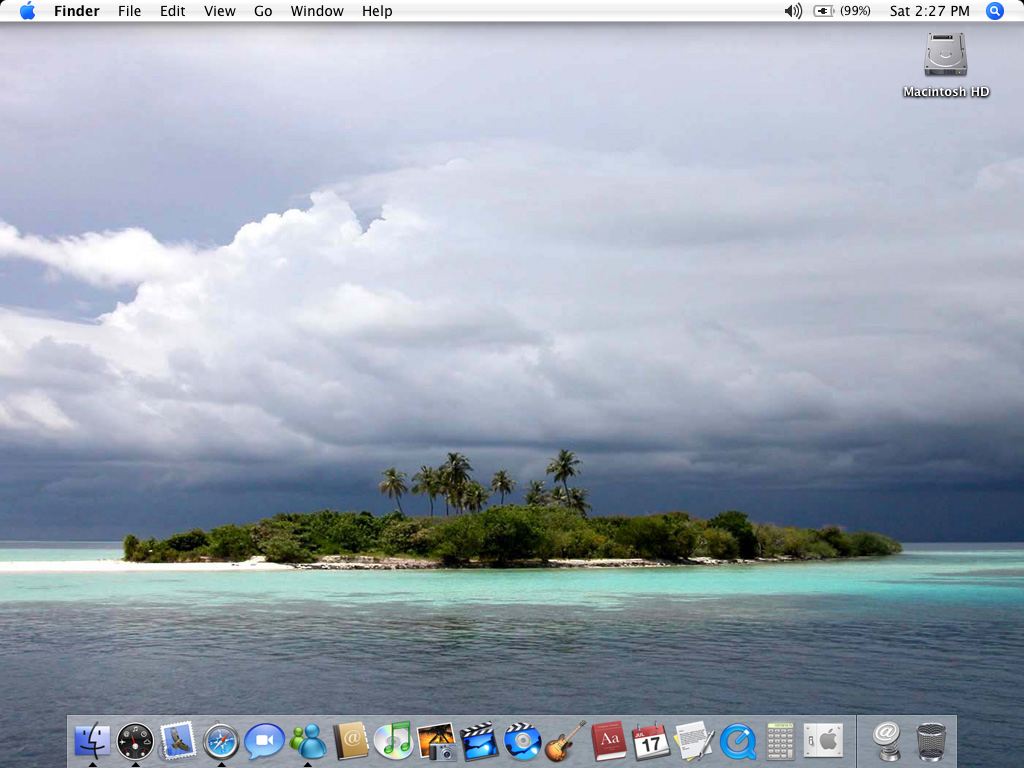The image size is (1024, 768).
Task: Open iChat speech bubble icon
Action: point(264,741)
